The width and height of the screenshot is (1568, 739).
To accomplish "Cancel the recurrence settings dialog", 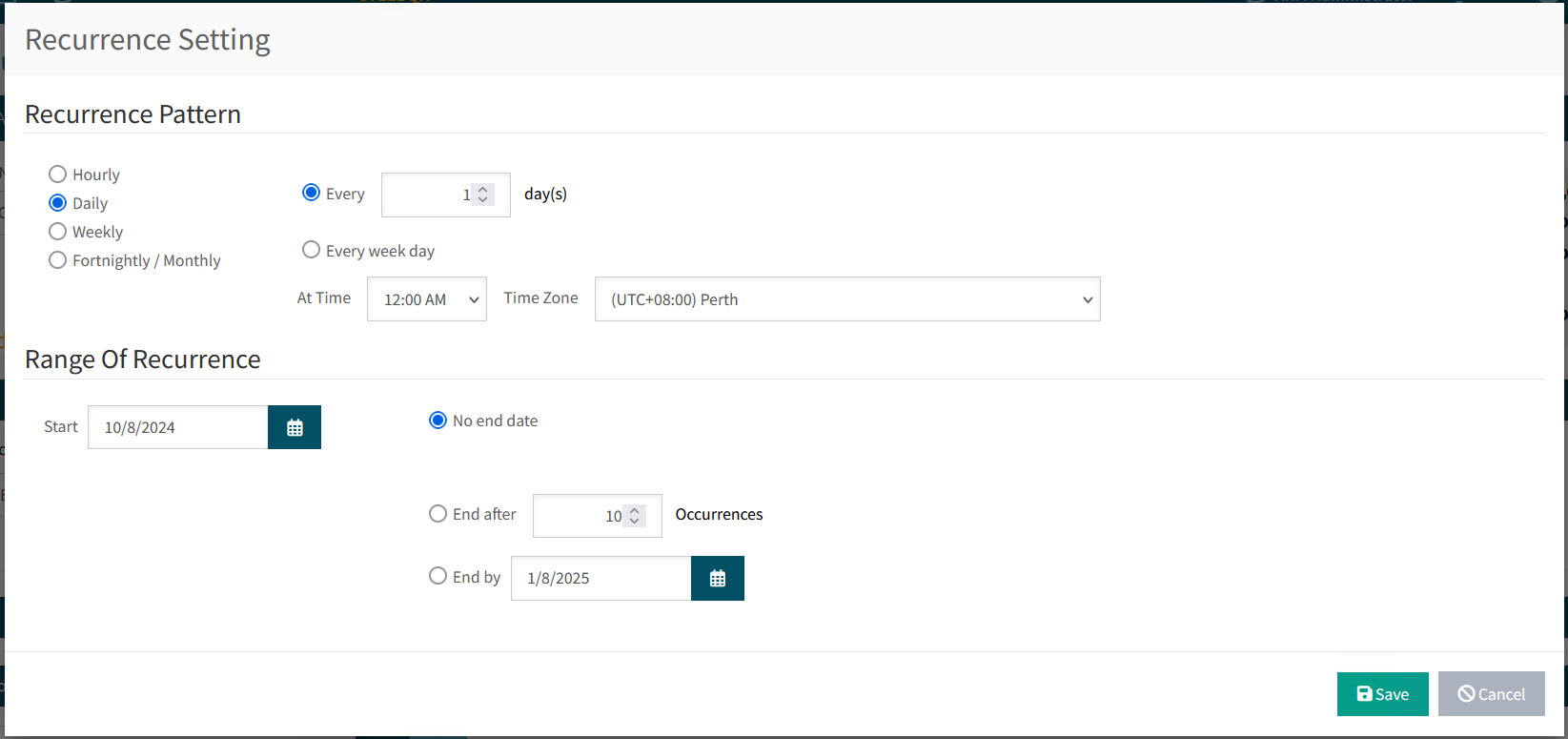I will point(1491,694).
